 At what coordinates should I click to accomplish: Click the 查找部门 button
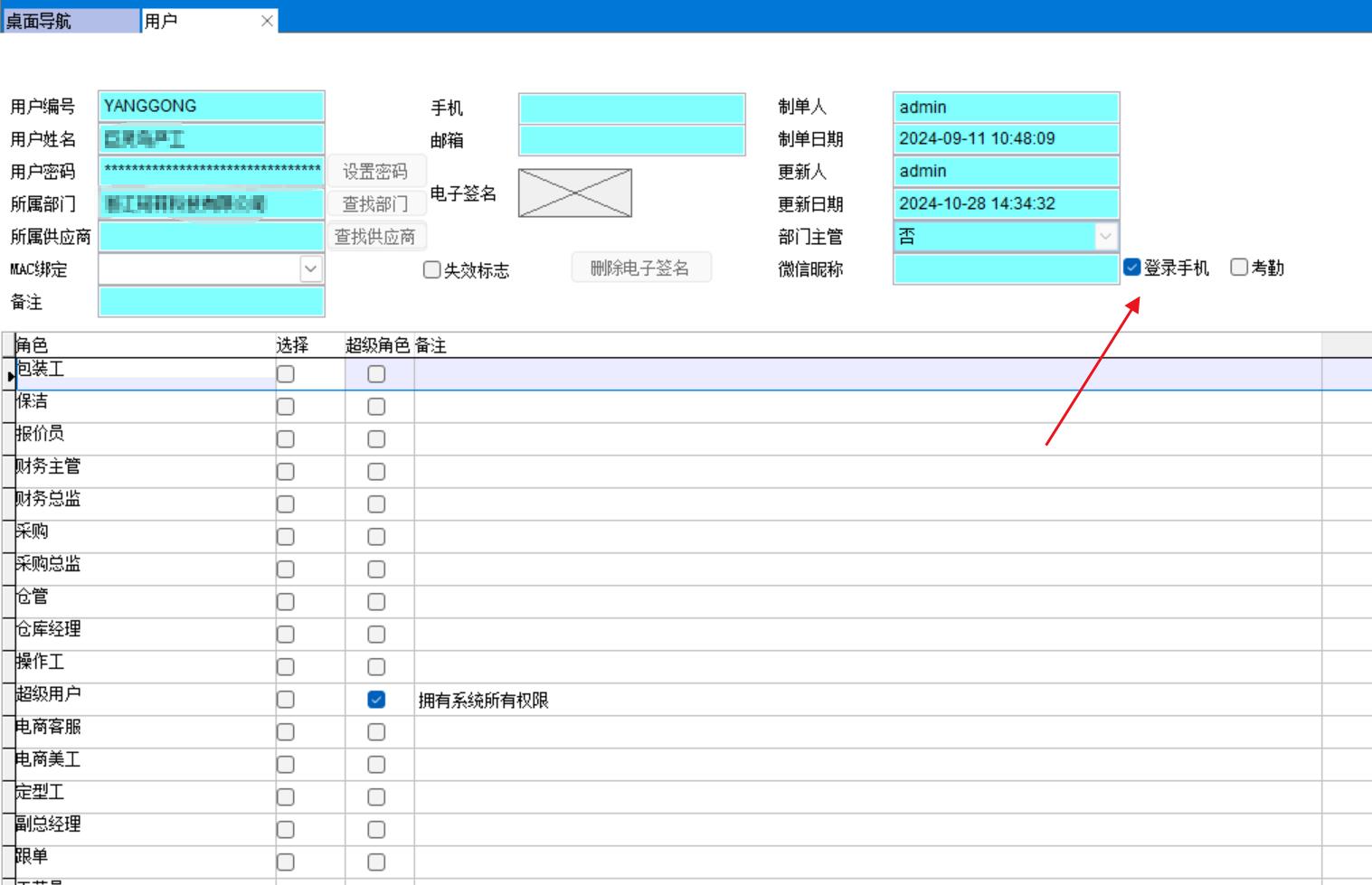pos(374,204)
